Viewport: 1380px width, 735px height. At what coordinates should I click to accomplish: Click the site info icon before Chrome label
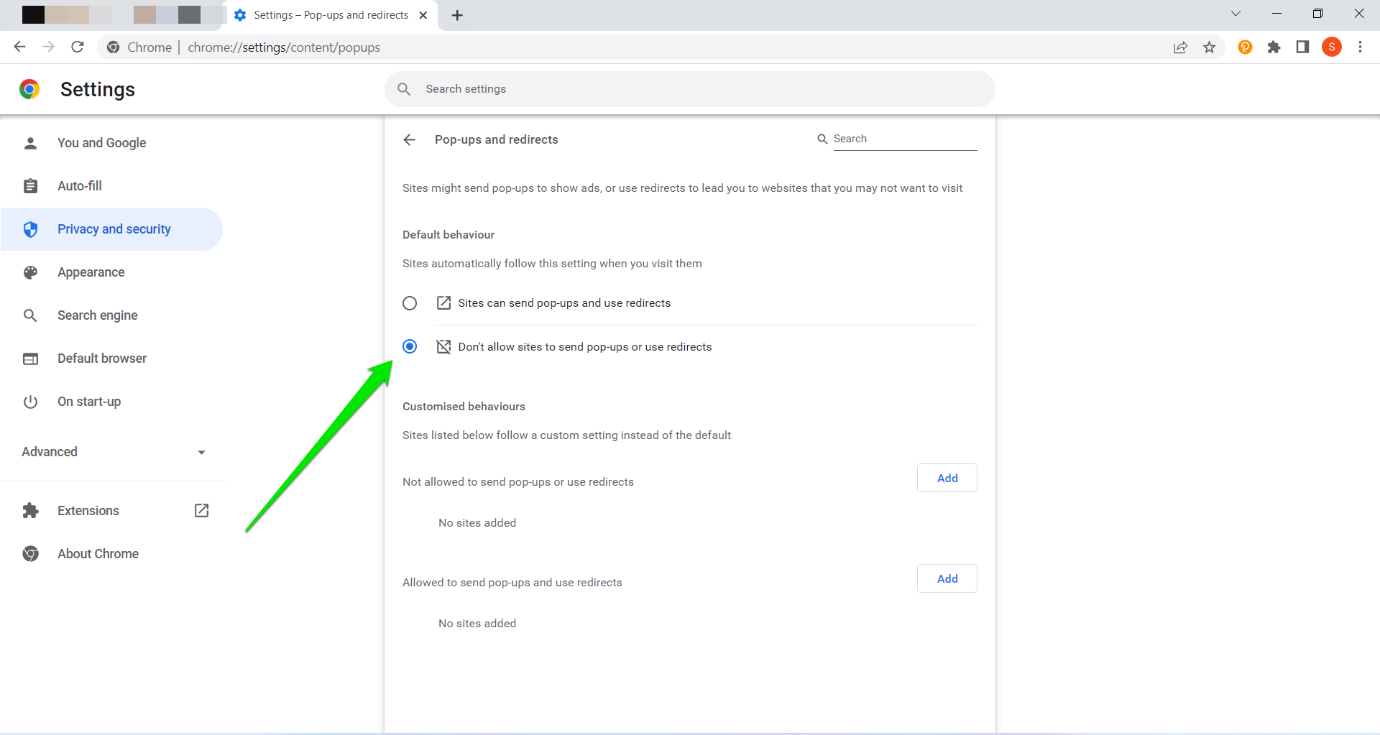point(113,47)
